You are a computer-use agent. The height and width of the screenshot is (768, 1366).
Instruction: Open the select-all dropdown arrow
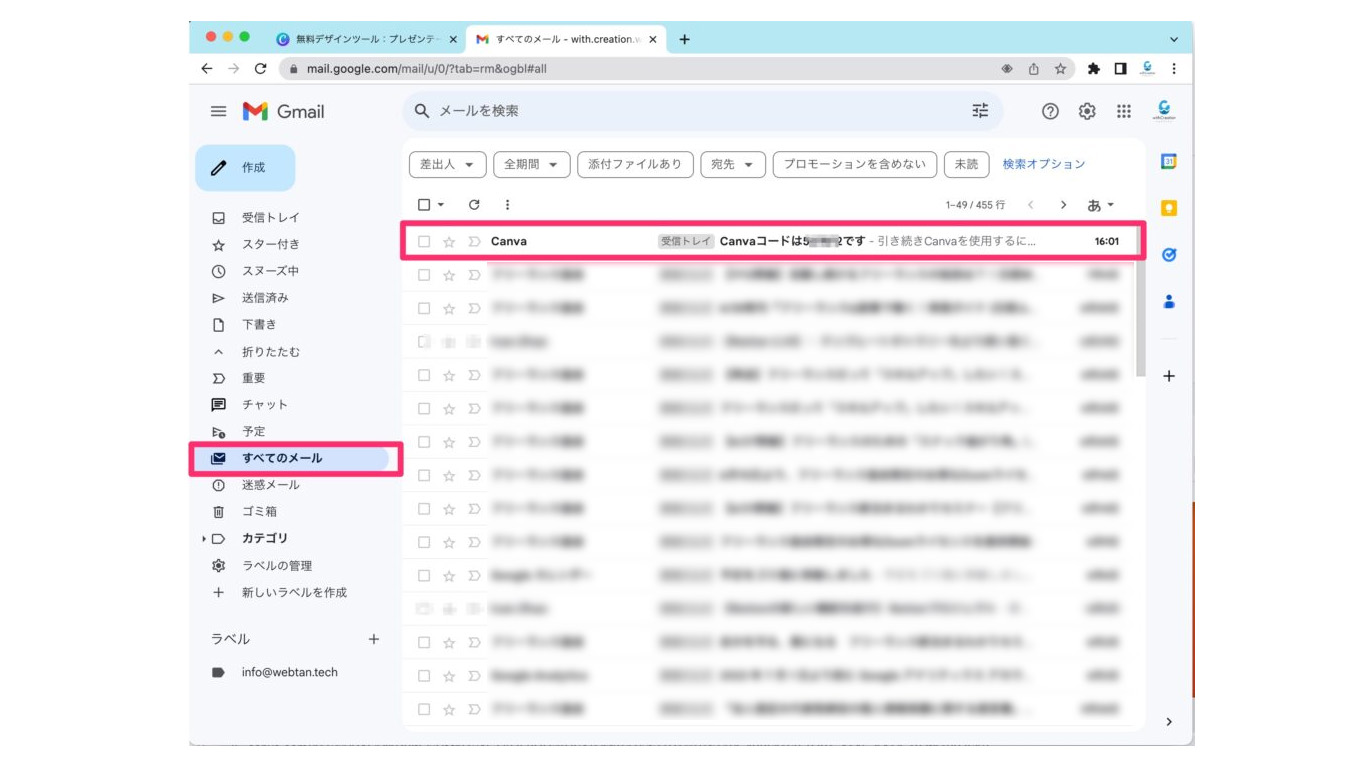[441, 204]
